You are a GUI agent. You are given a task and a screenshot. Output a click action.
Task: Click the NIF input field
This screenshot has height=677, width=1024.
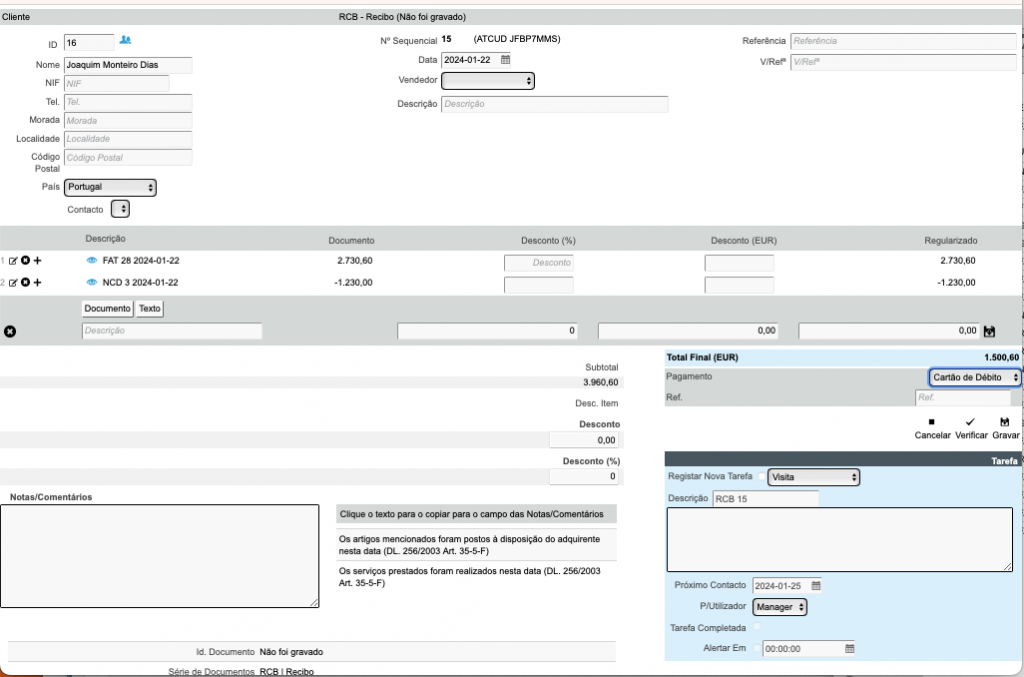pos(116,84)
